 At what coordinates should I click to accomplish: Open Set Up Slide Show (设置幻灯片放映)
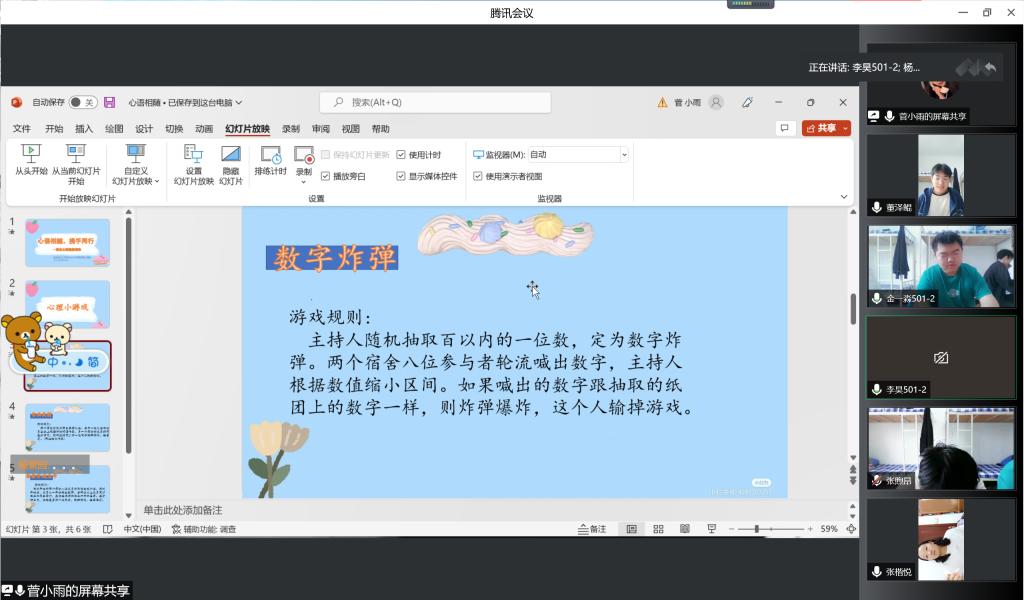click(193, 160)
